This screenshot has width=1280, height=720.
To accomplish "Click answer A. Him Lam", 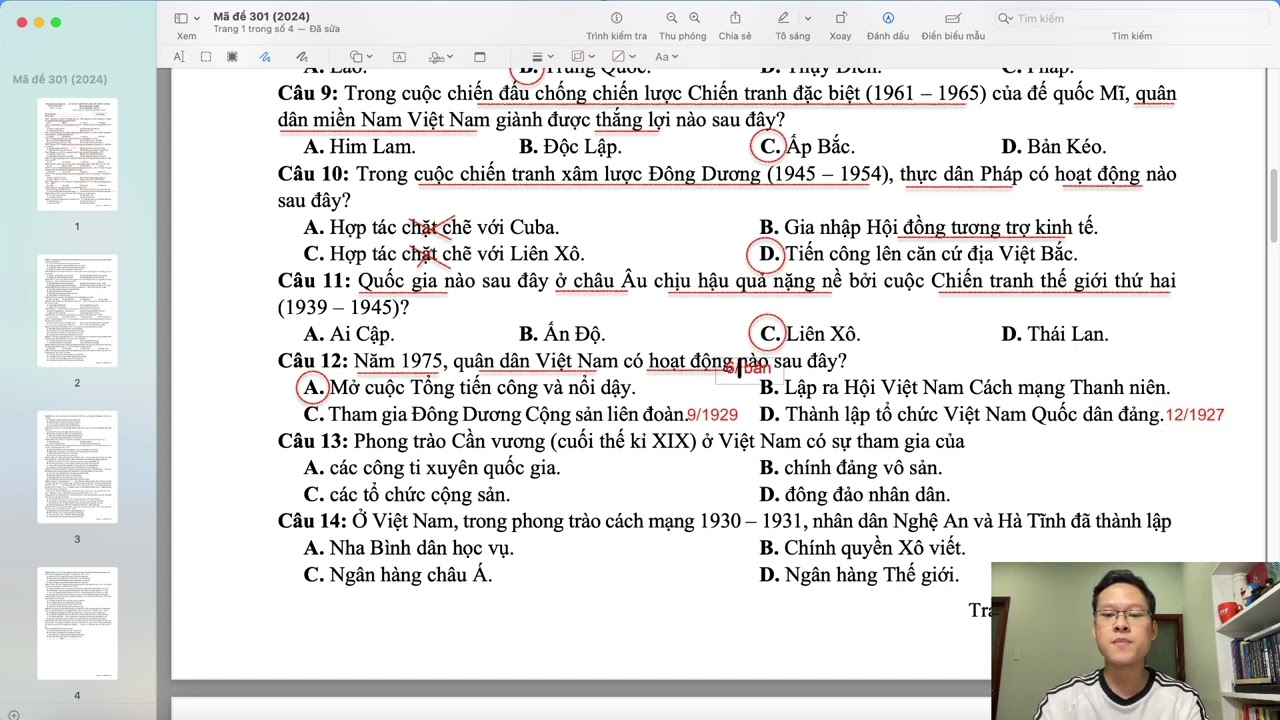I will 360,147.
